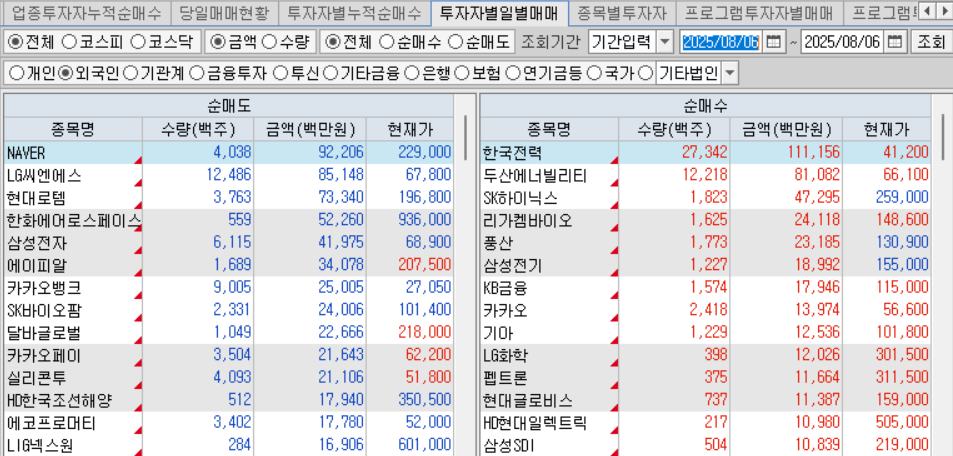The height and width of the screenshot is (456, 953).
Task: Open calendar picker for start date
Action: pos(773,42)
